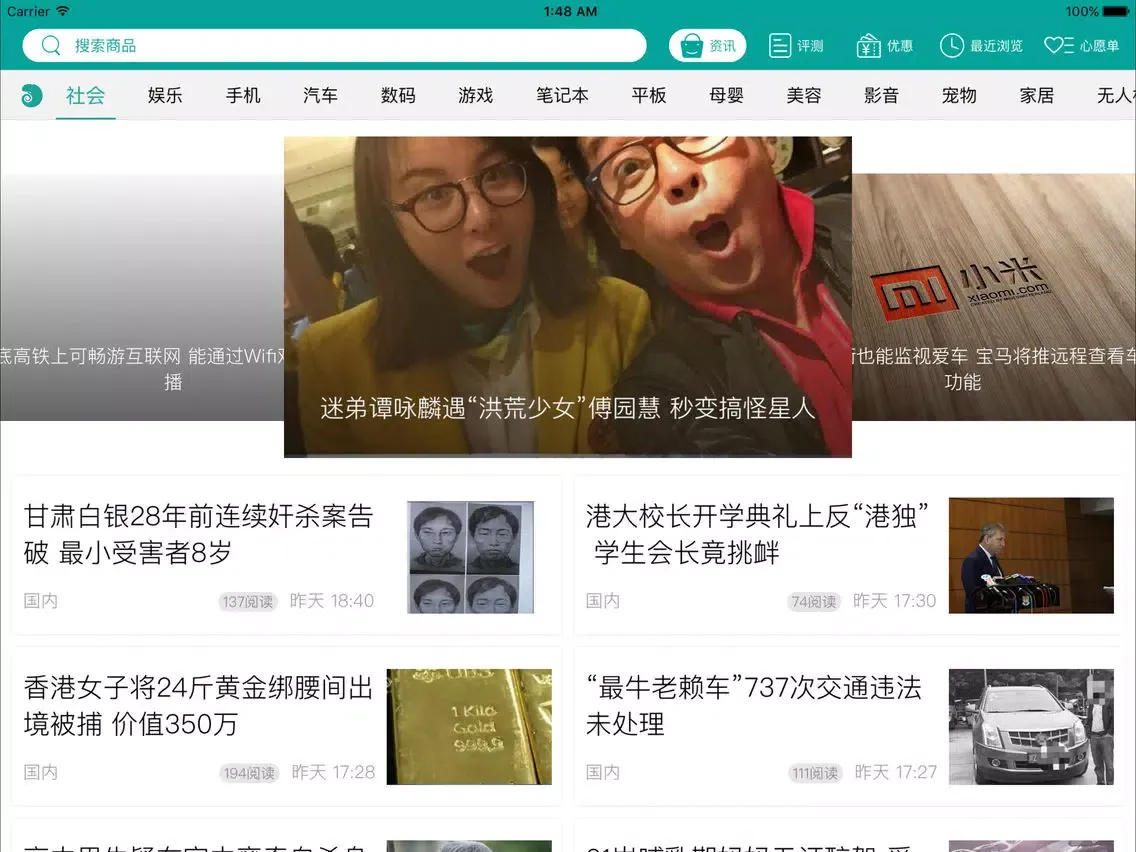Click the 137阅读 read count badge
This screenshot has width=1136, height=852.
[x=248, y=601]
